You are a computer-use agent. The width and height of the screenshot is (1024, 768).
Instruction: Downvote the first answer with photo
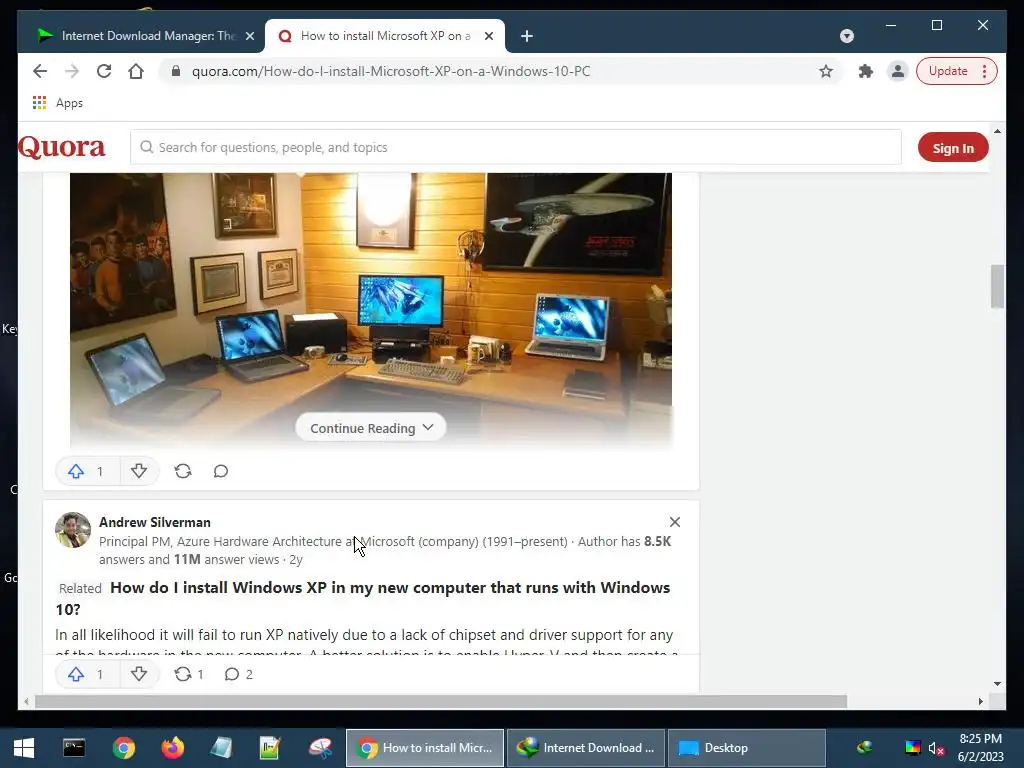139,471
